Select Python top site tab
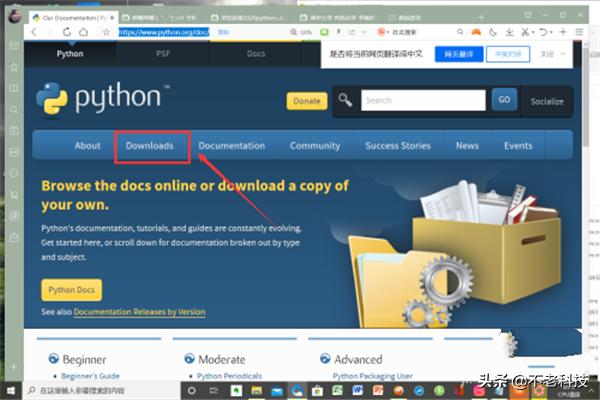 [x=70, y=54]
